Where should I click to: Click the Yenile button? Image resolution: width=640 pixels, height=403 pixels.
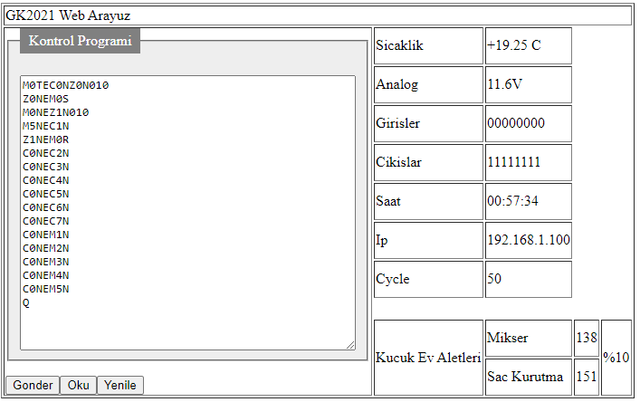point(120,385)
